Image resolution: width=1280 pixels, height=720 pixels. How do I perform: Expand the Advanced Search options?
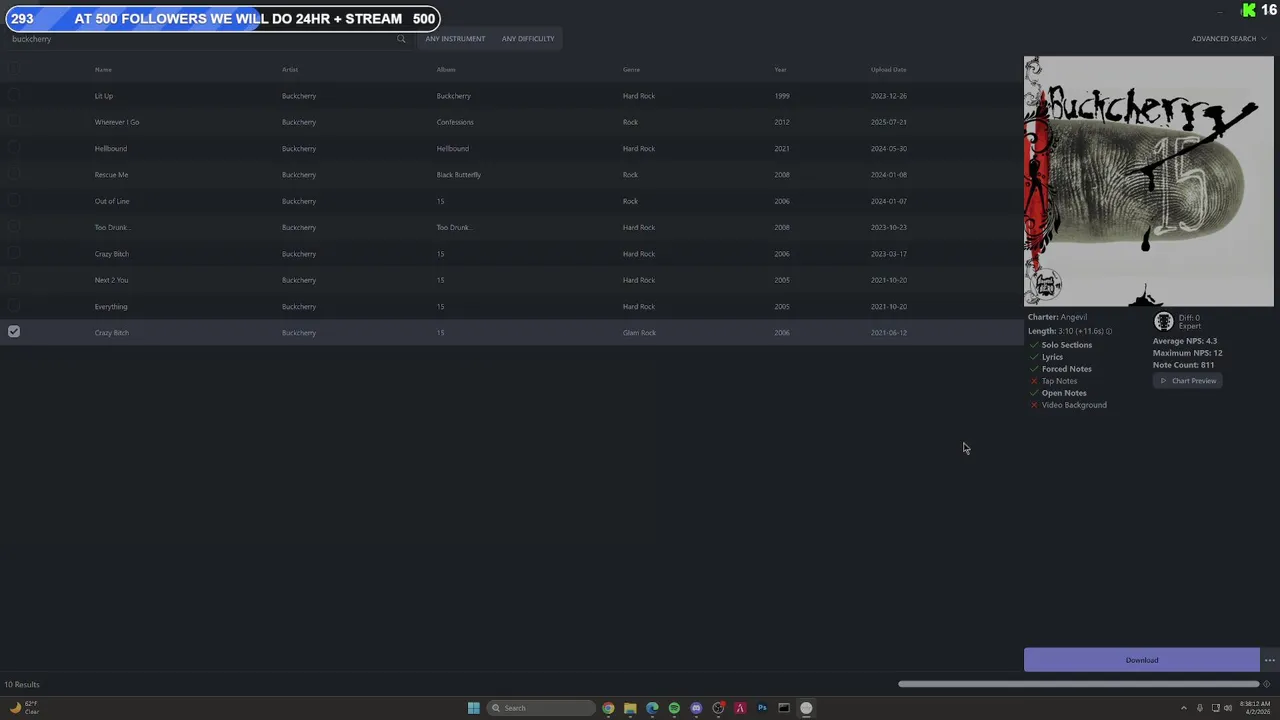click(x=1228, y=39)
